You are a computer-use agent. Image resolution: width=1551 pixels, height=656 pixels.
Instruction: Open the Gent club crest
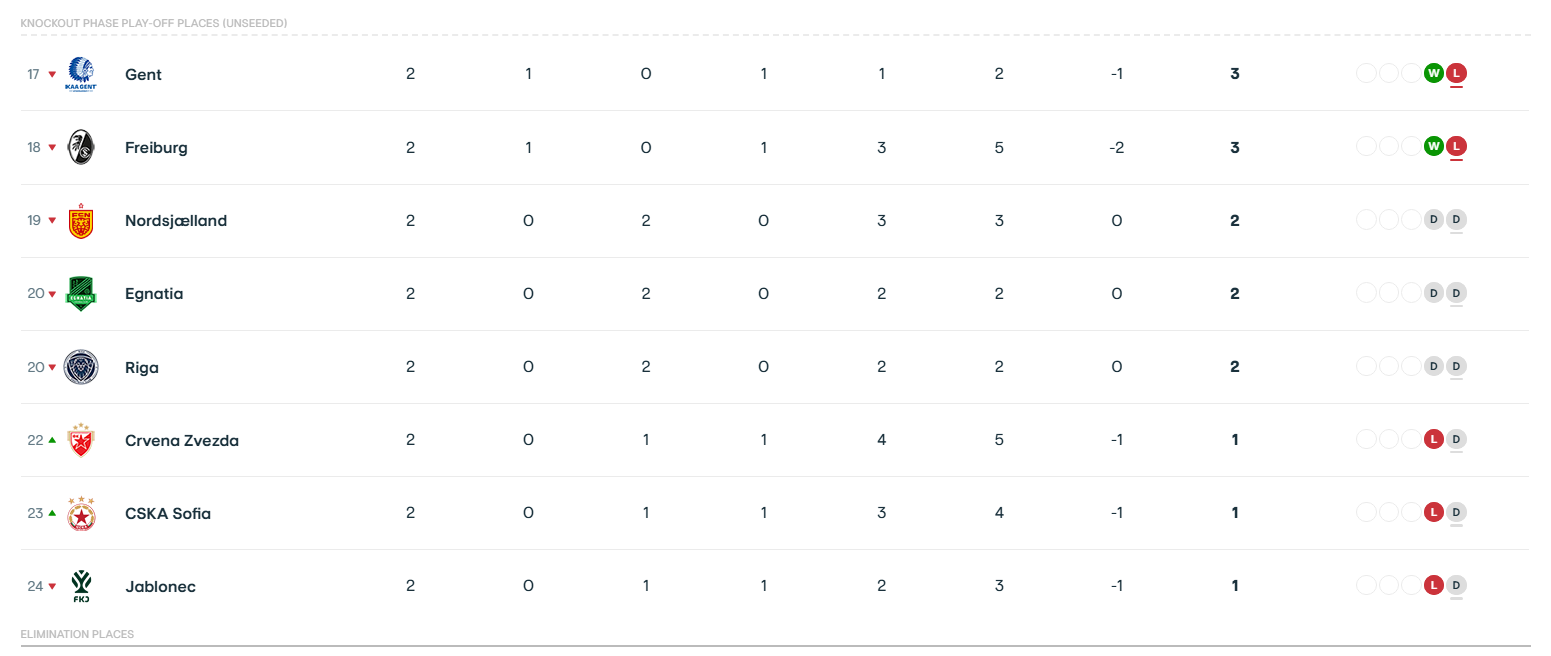(x=81, y=74)
